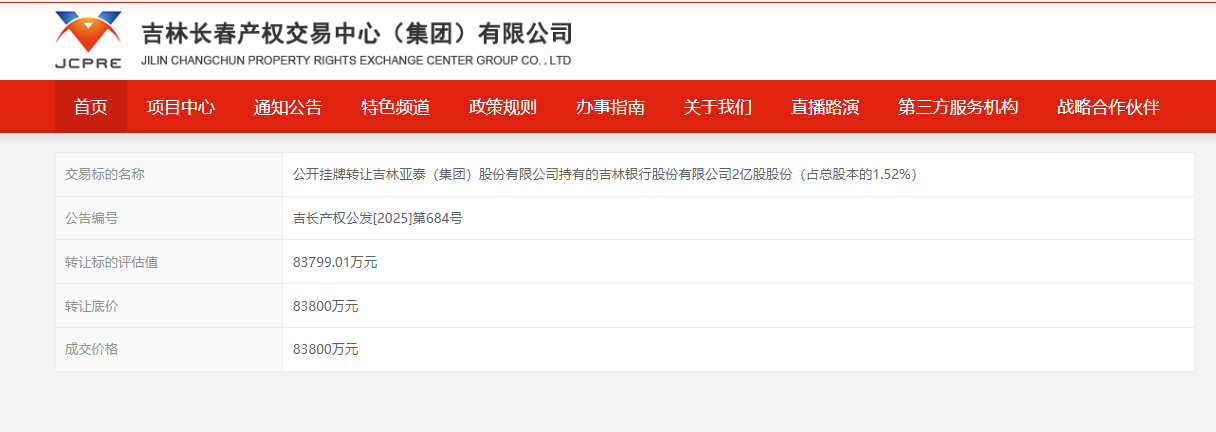Click the English company name subtitle

[x=356, y=60]
